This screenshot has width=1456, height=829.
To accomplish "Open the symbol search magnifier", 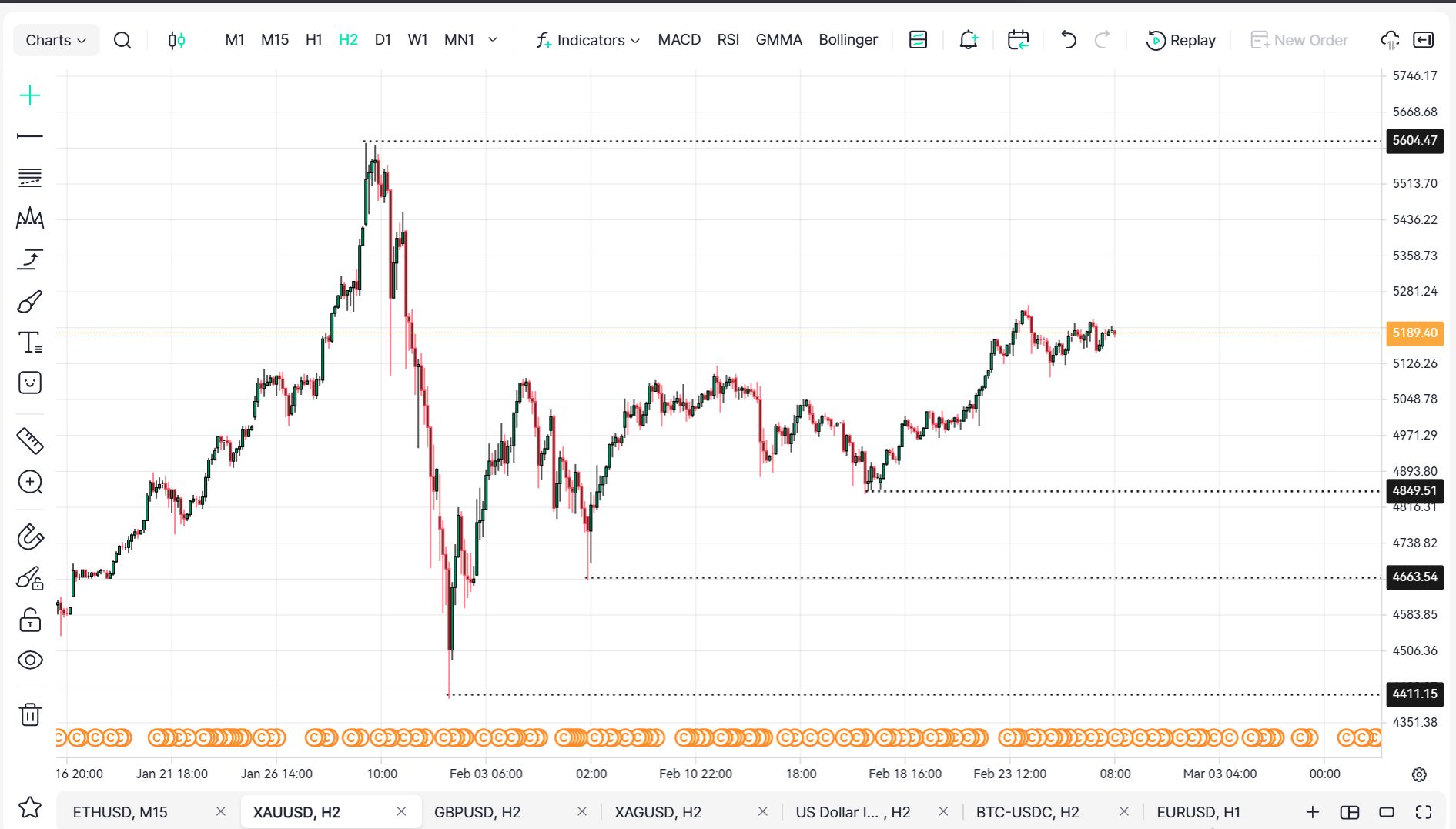I will [122, 40].
